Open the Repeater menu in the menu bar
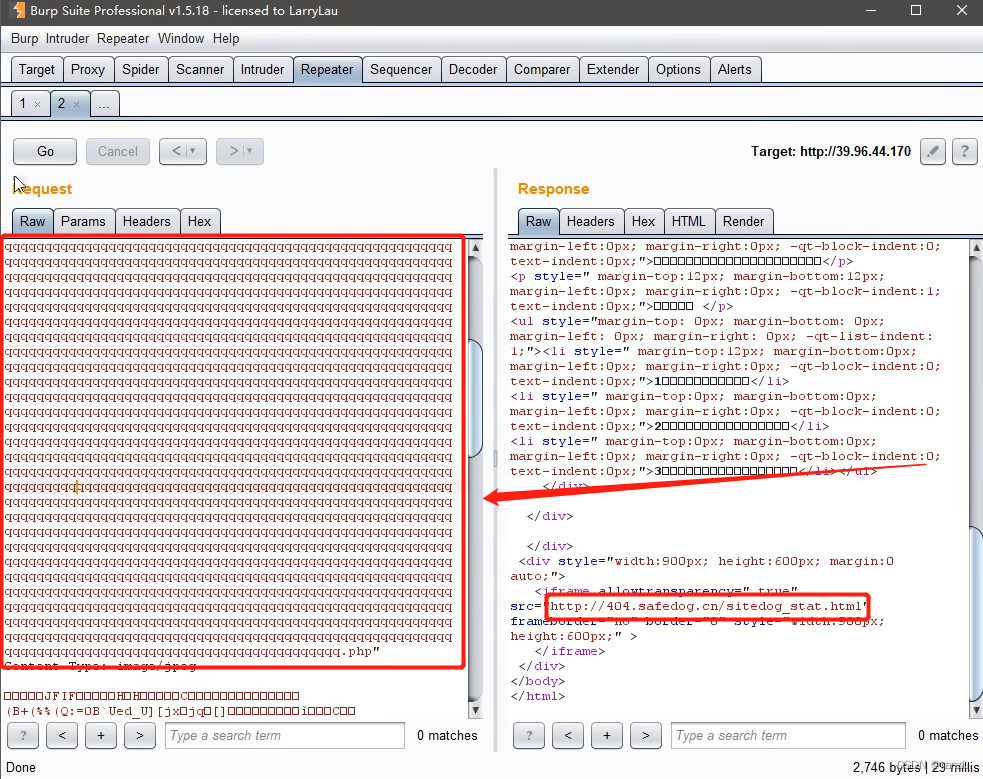Viewport: 983px width, 779px height. tap(123, 38)
